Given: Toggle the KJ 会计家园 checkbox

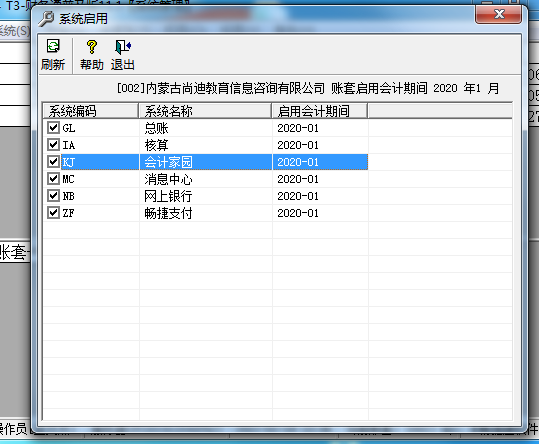Looking at the screenshot, I should click(53, 162).
